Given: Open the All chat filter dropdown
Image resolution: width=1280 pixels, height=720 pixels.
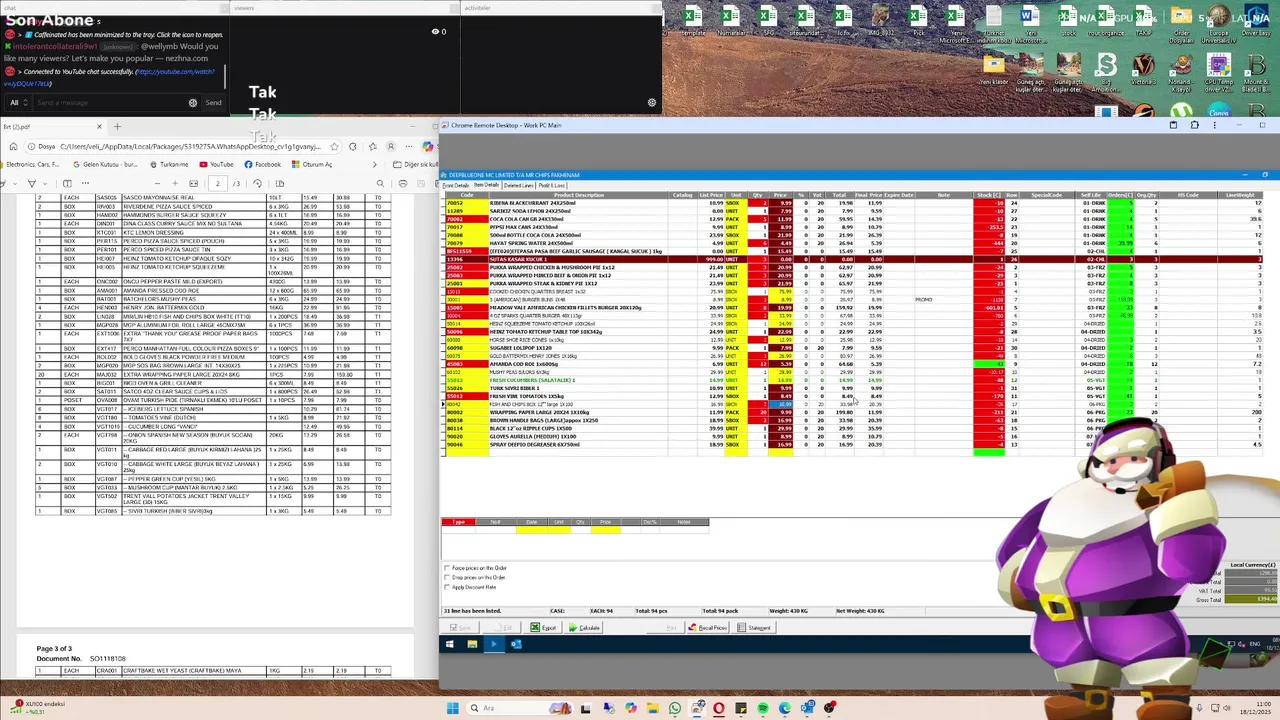Looking at the screenshot, I should pyautogui.click(x=17, y=102).
